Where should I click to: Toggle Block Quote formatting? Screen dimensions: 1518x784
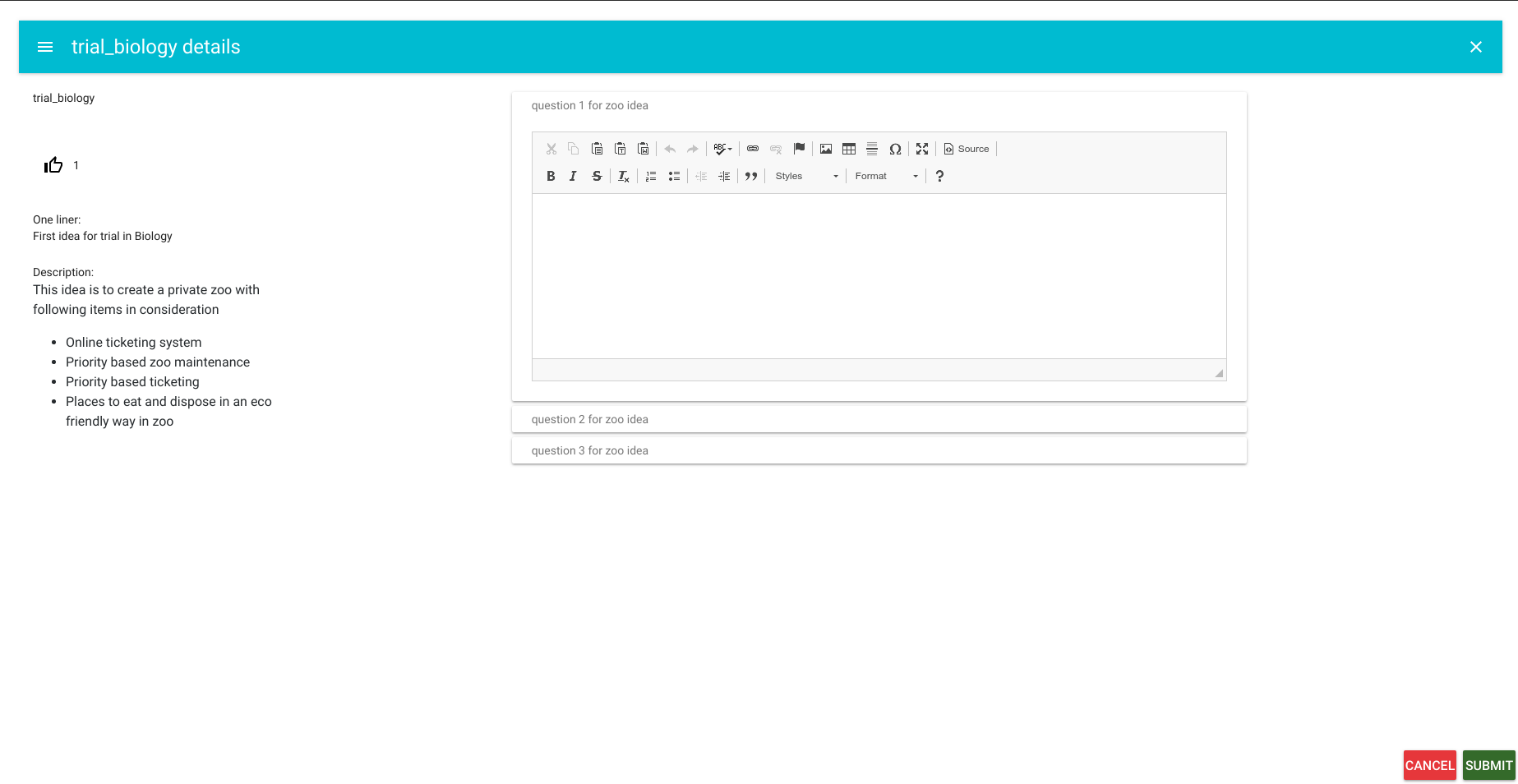(751, 176)
